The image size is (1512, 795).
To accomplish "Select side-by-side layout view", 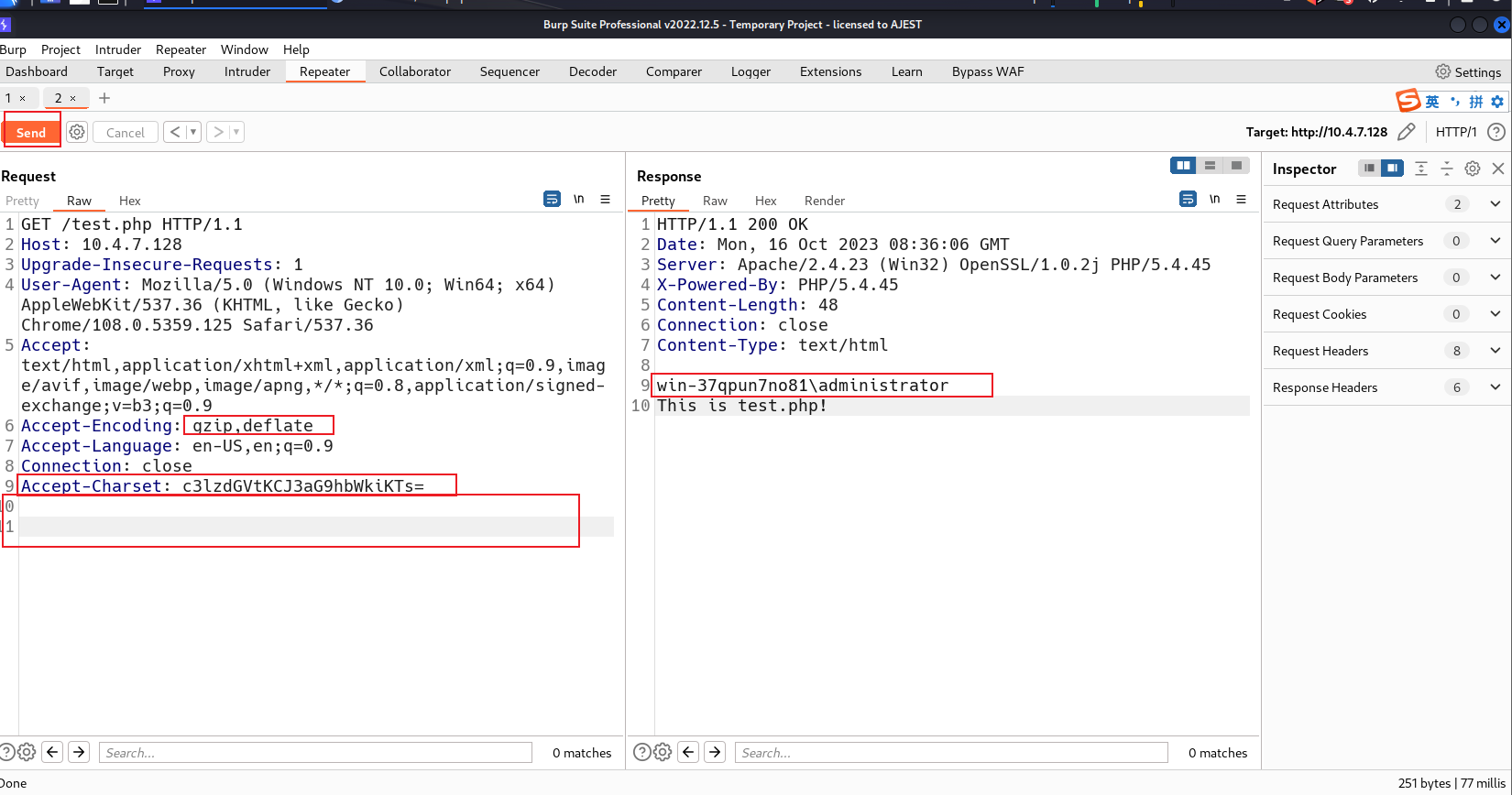I will [x=1183, y=165].
